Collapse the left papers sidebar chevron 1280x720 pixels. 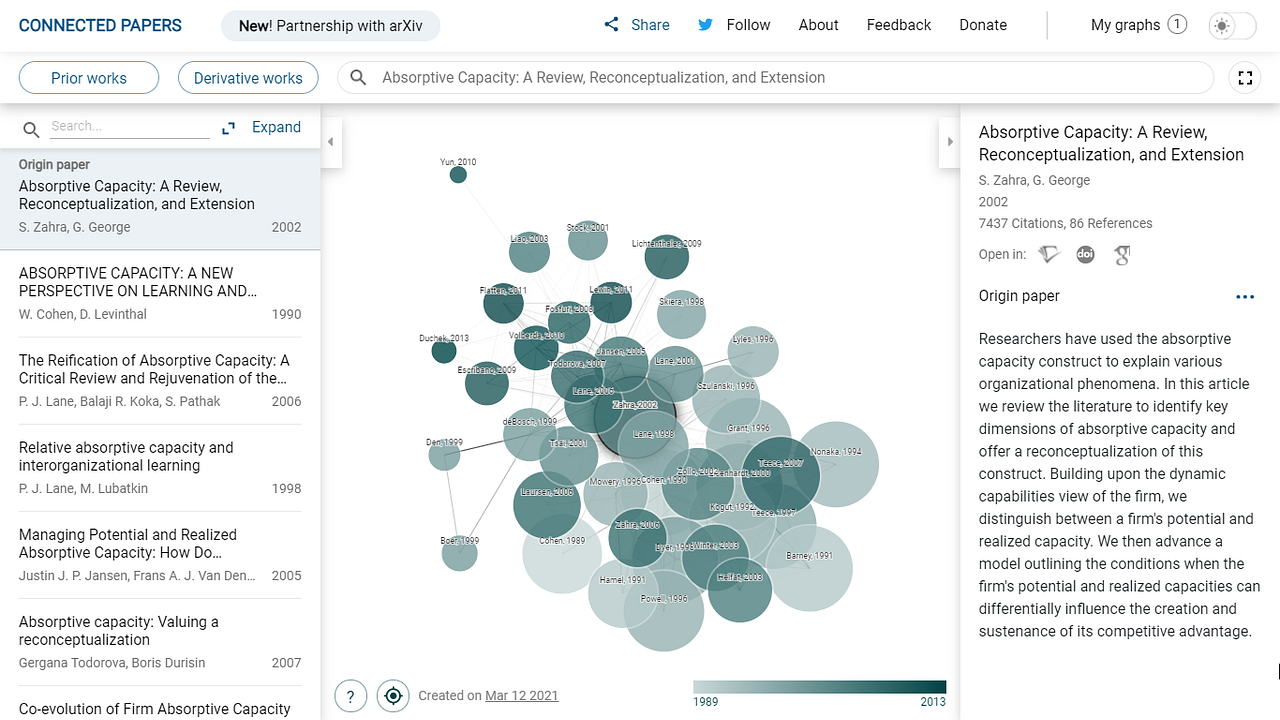(x=330, y=142)
